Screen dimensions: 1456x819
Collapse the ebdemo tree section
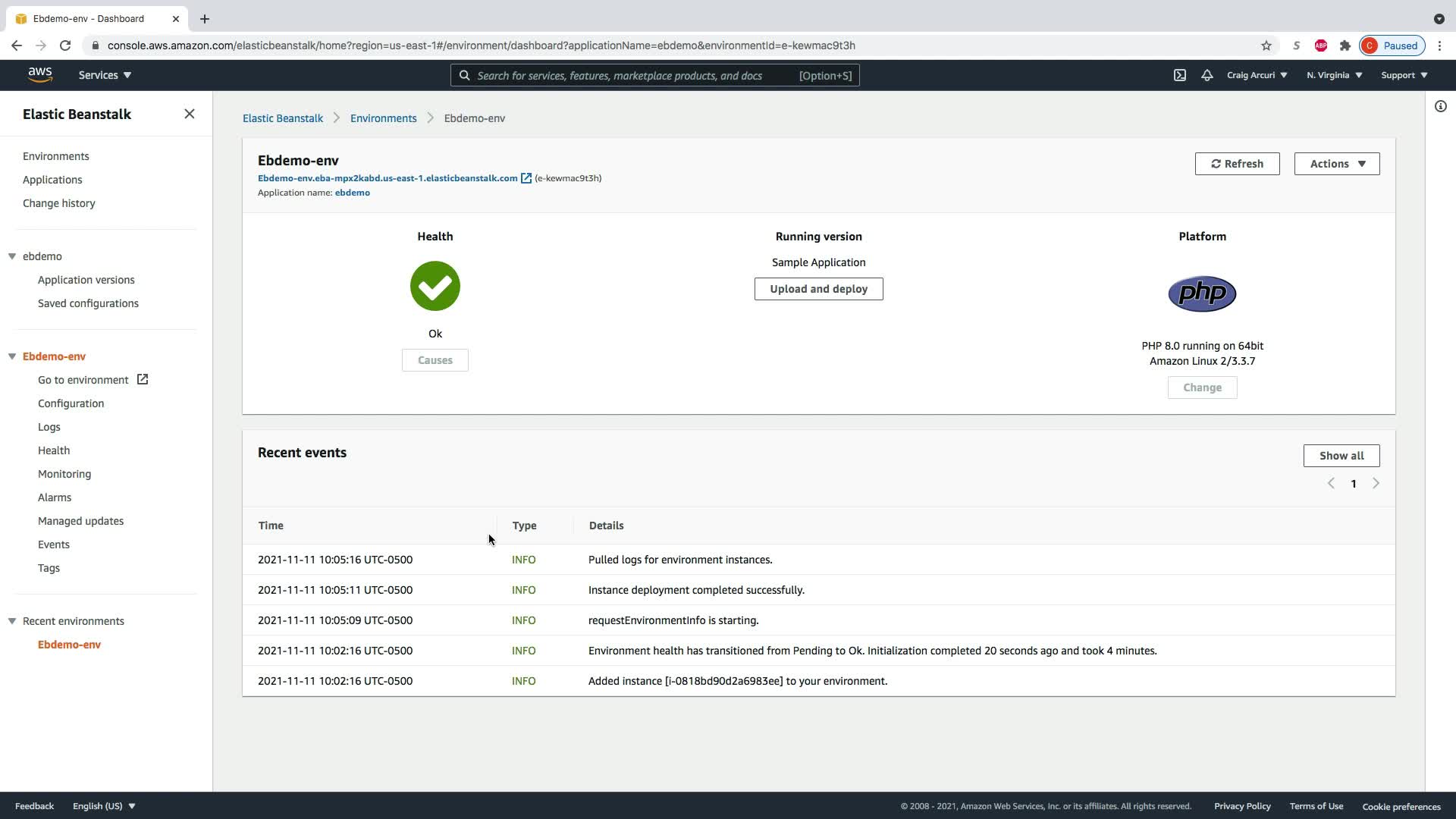(x=12, y=256)
